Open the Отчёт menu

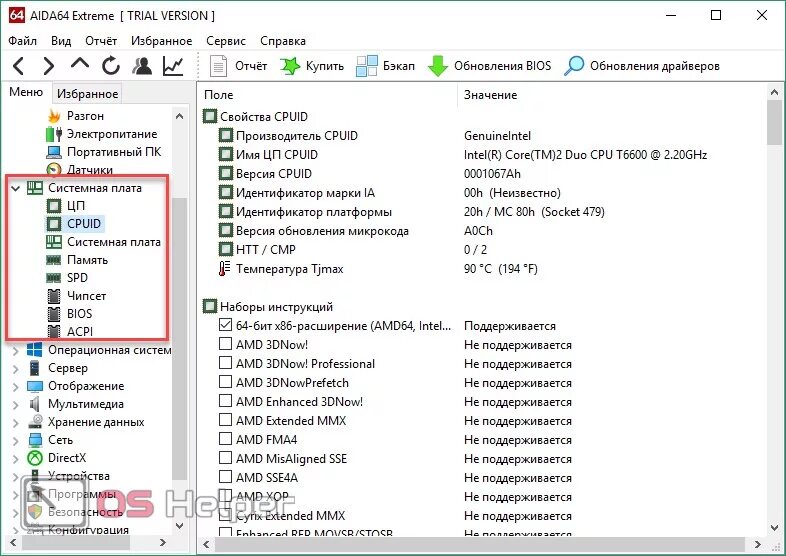point(101,41)
